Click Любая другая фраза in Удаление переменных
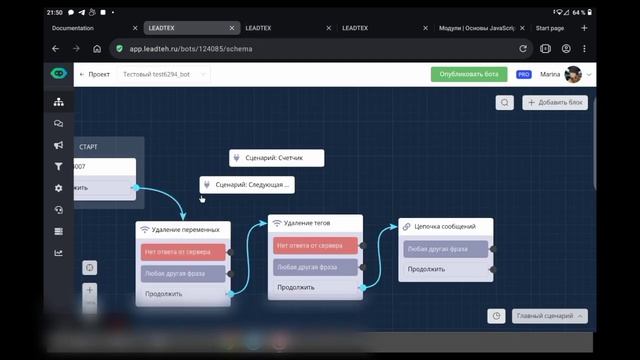Screen dimensions: 640x360 coord(183,273)
